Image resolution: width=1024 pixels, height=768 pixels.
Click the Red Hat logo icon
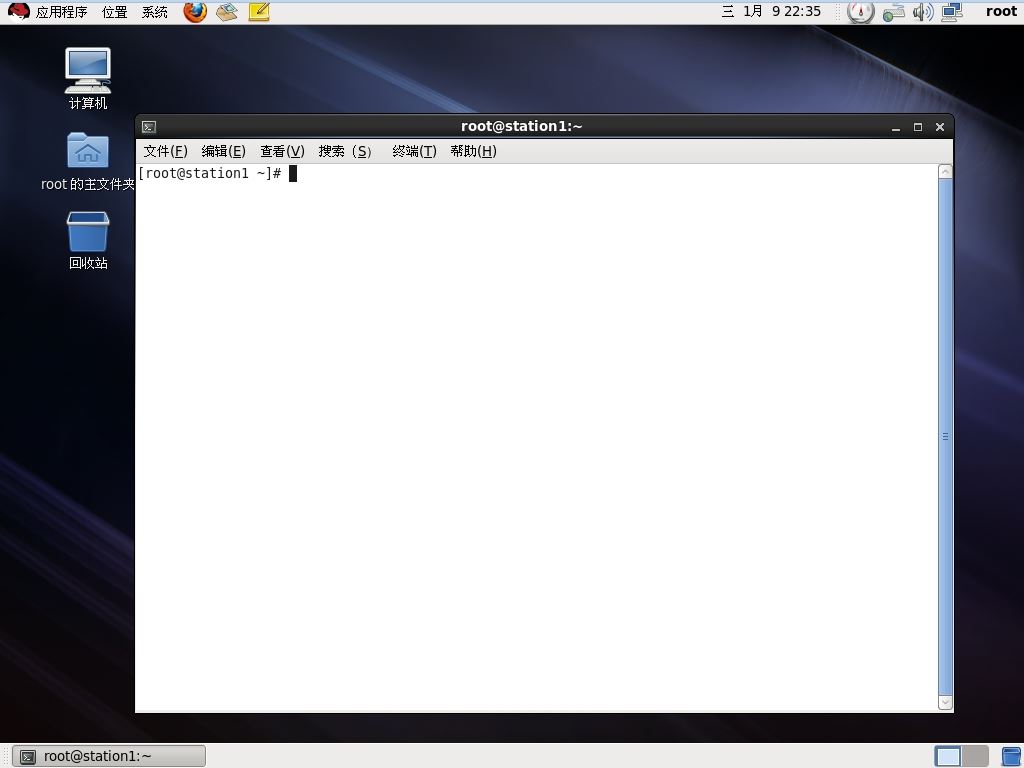(18, 11)
